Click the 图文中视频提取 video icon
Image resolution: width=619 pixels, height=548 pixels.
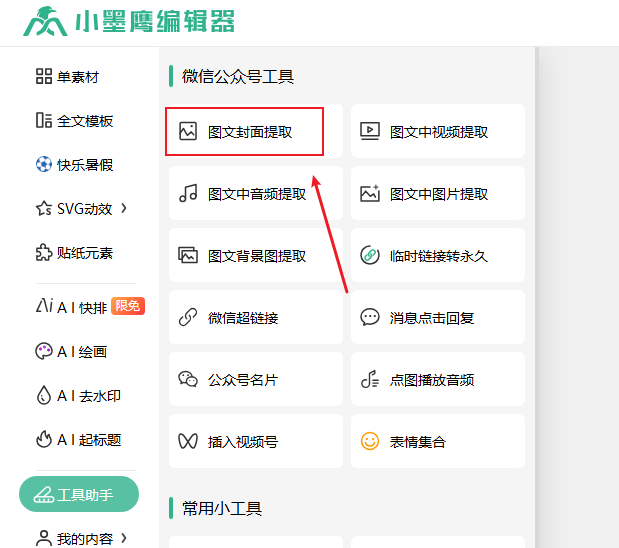click(369, 131)
